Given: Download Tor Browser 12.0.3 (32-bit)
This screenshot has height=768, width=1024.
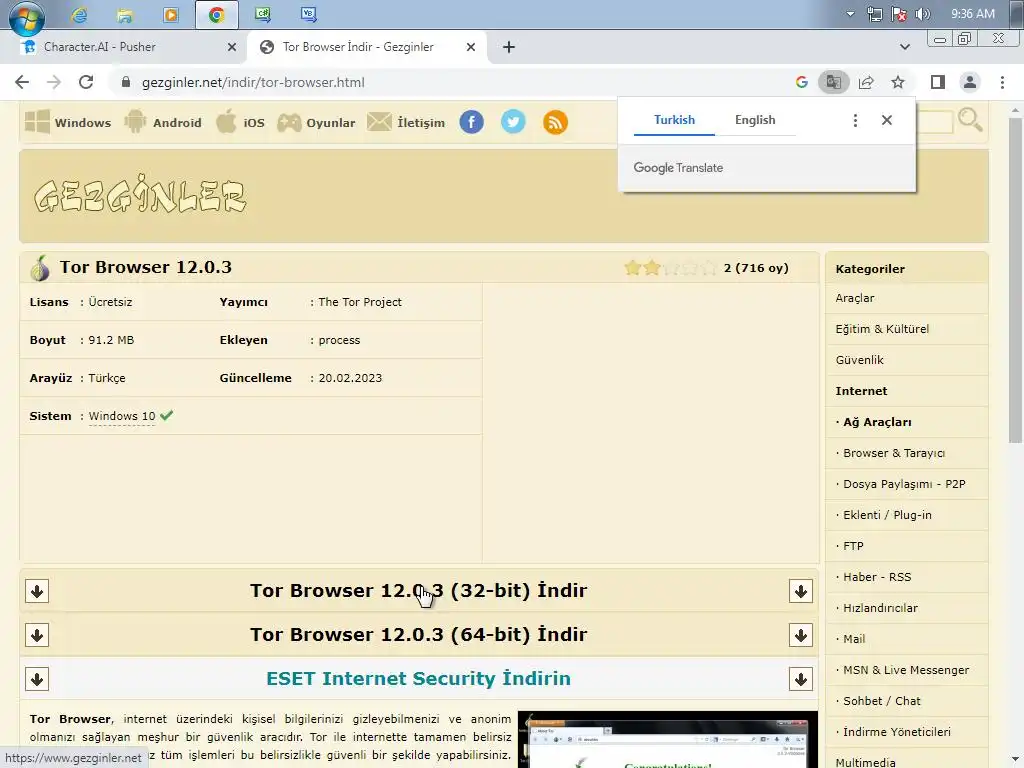Looking at the screenshot, I should click(x=419, y=590).
